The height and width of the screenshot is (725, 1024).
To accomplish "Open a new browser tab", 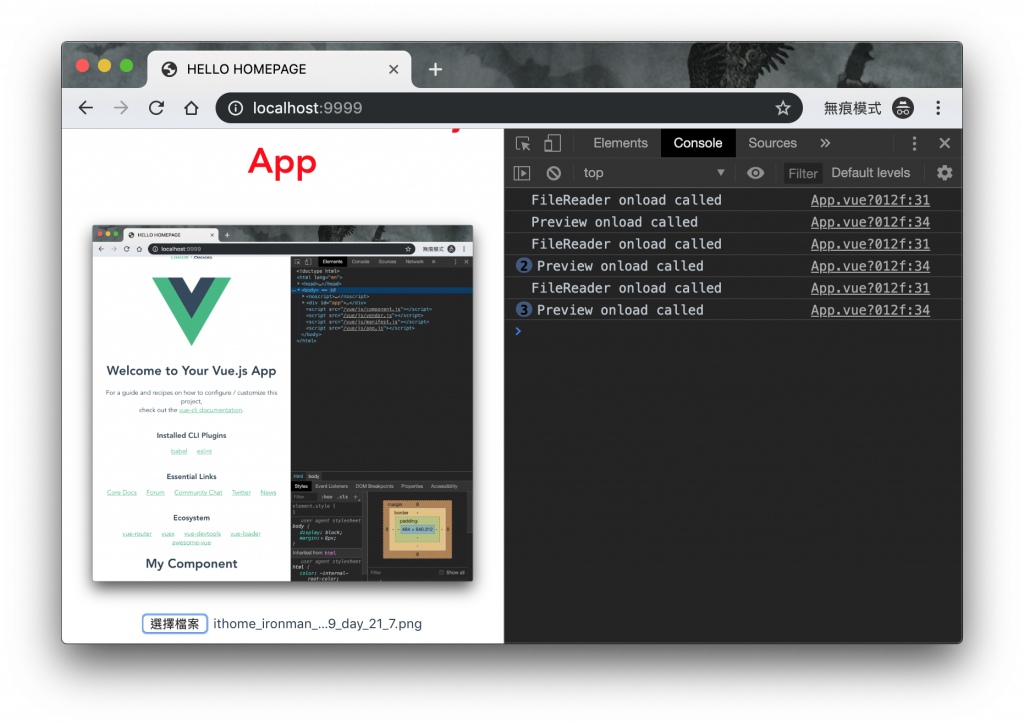I will [436, 69].
